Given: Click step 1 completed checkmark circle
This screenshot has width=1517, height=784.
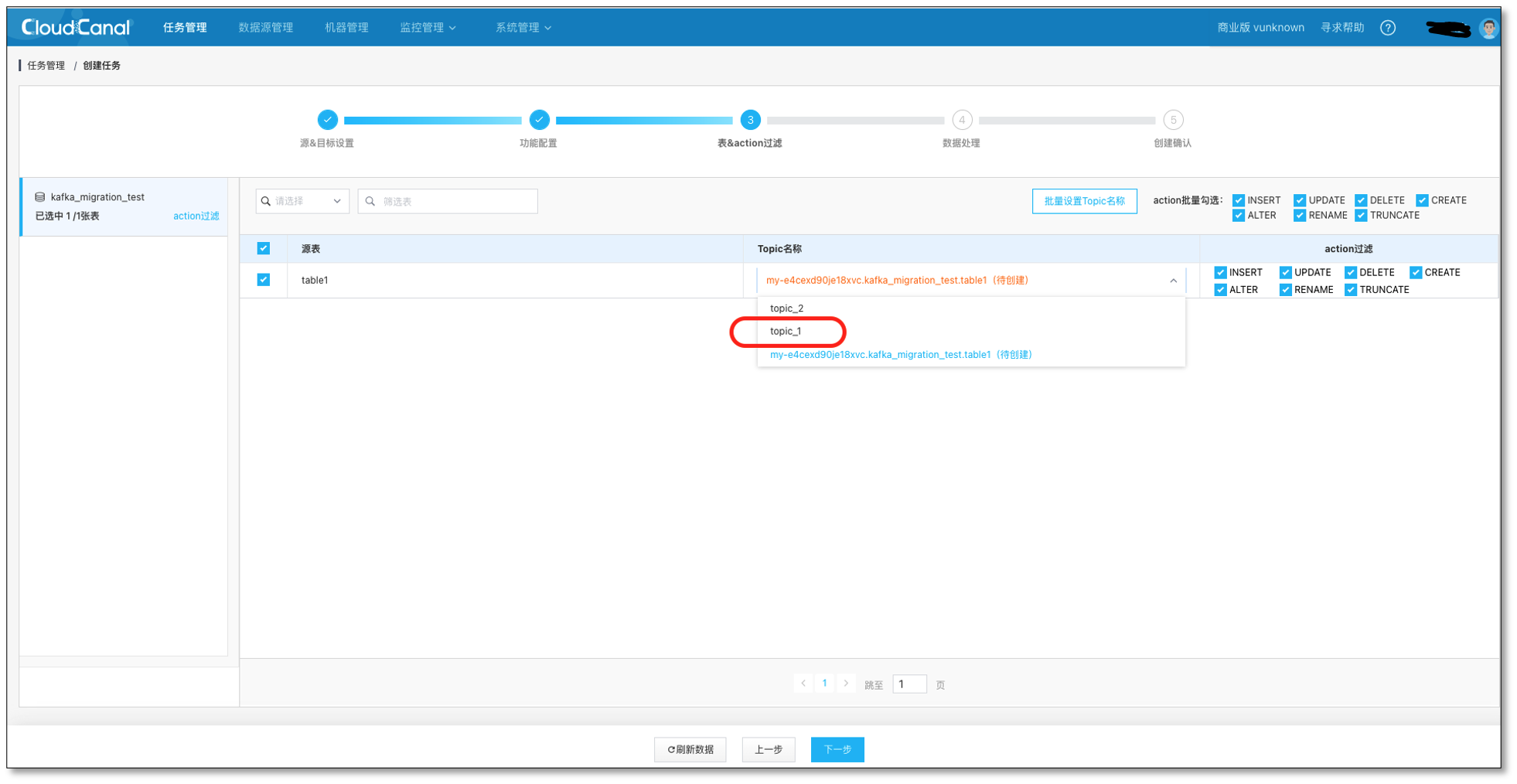Looking at the screenshot, I should point(327,120).
